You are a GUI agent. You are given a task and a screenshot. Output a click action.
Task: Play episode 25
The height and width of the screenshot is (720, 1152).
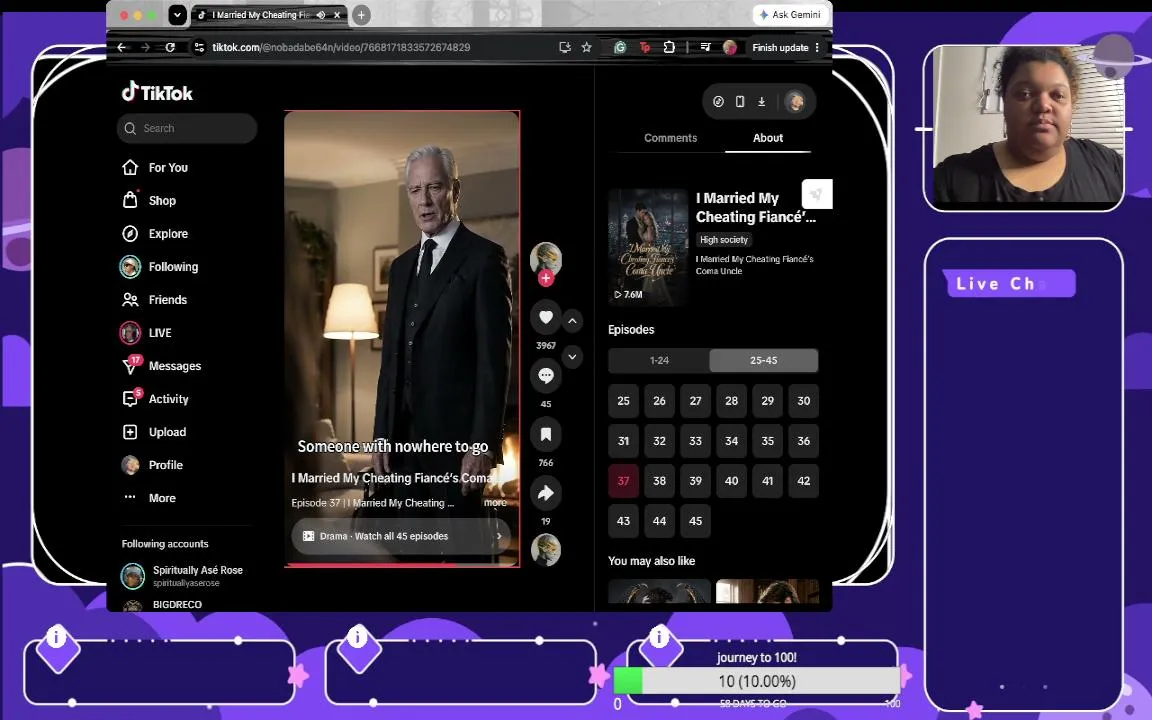(623, 401)
